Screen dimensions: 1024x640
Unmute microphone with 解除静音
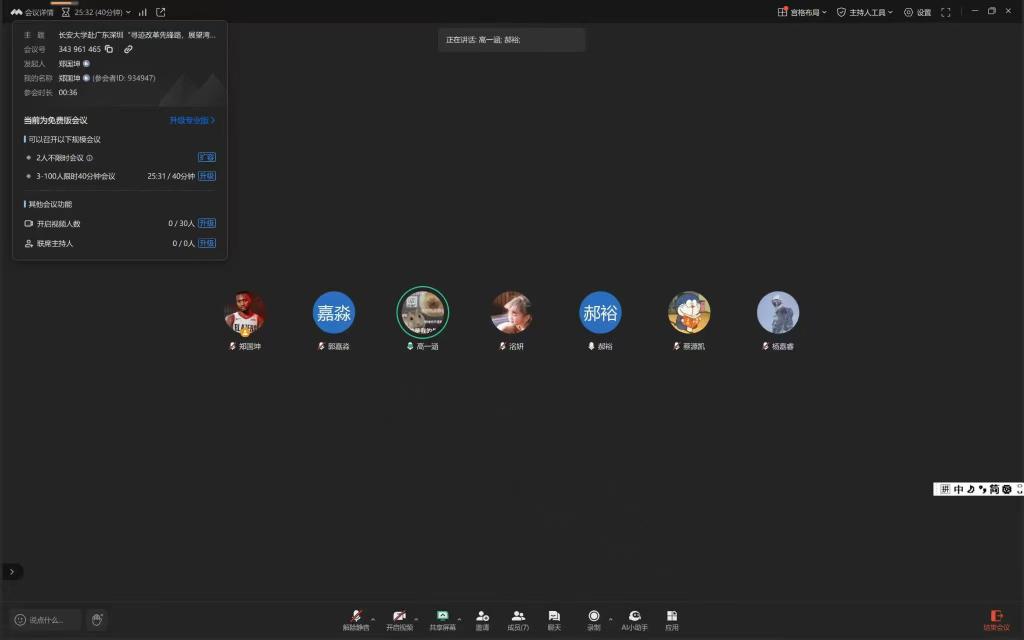tap(355, 620)
